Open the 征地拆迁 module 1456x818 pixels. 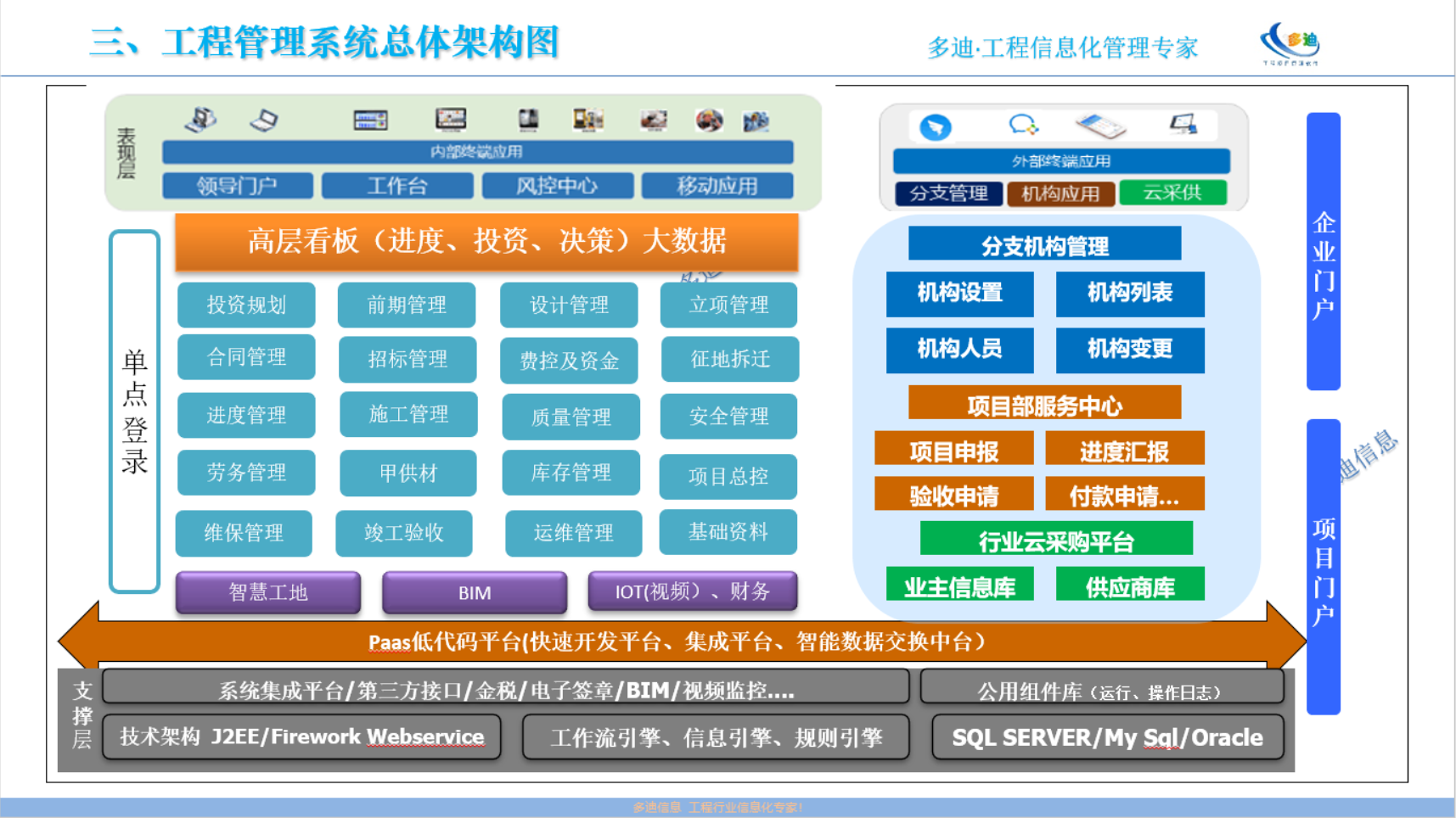coord(730,360)
